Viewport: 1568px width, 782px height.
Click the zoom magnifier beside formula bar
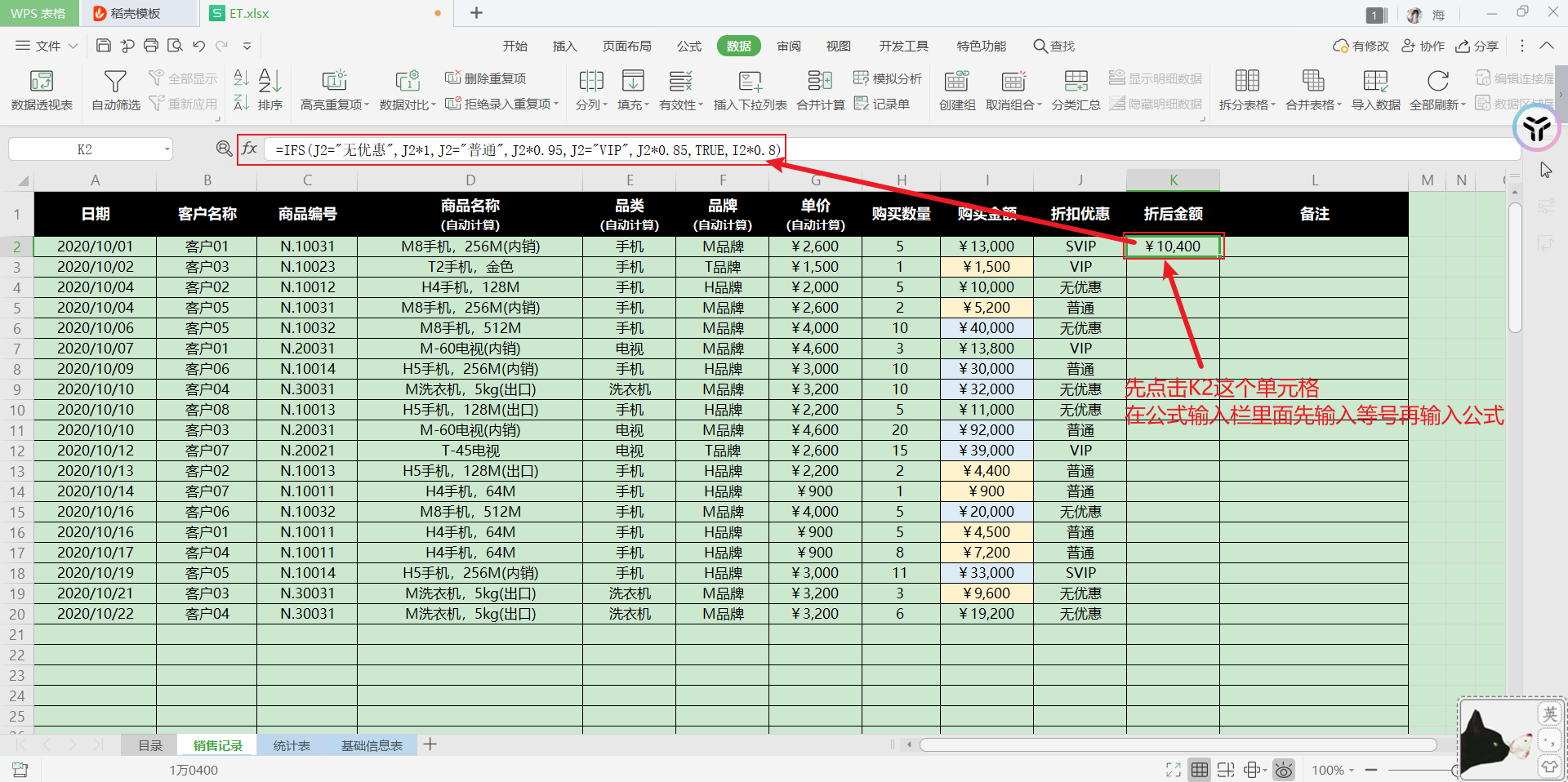coord(224,149)
